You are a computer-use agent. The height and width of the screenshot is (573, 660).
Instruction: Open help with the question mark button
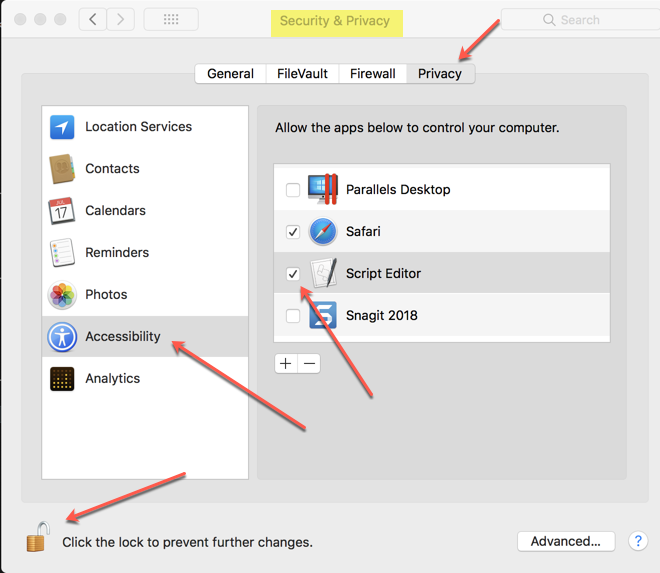coord(638,541)
